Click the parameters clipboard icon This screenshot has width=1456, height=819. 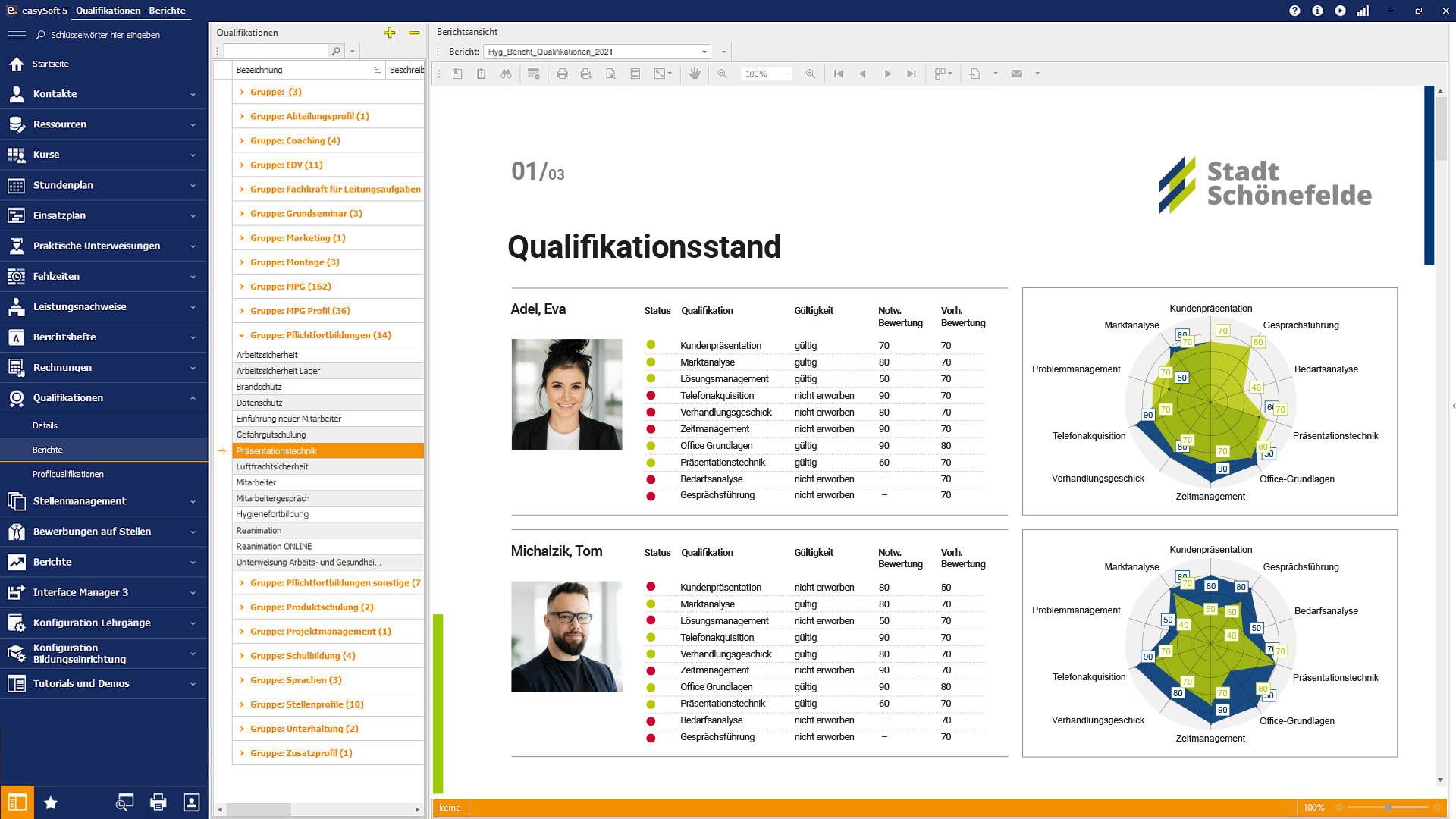click(481, 74)
